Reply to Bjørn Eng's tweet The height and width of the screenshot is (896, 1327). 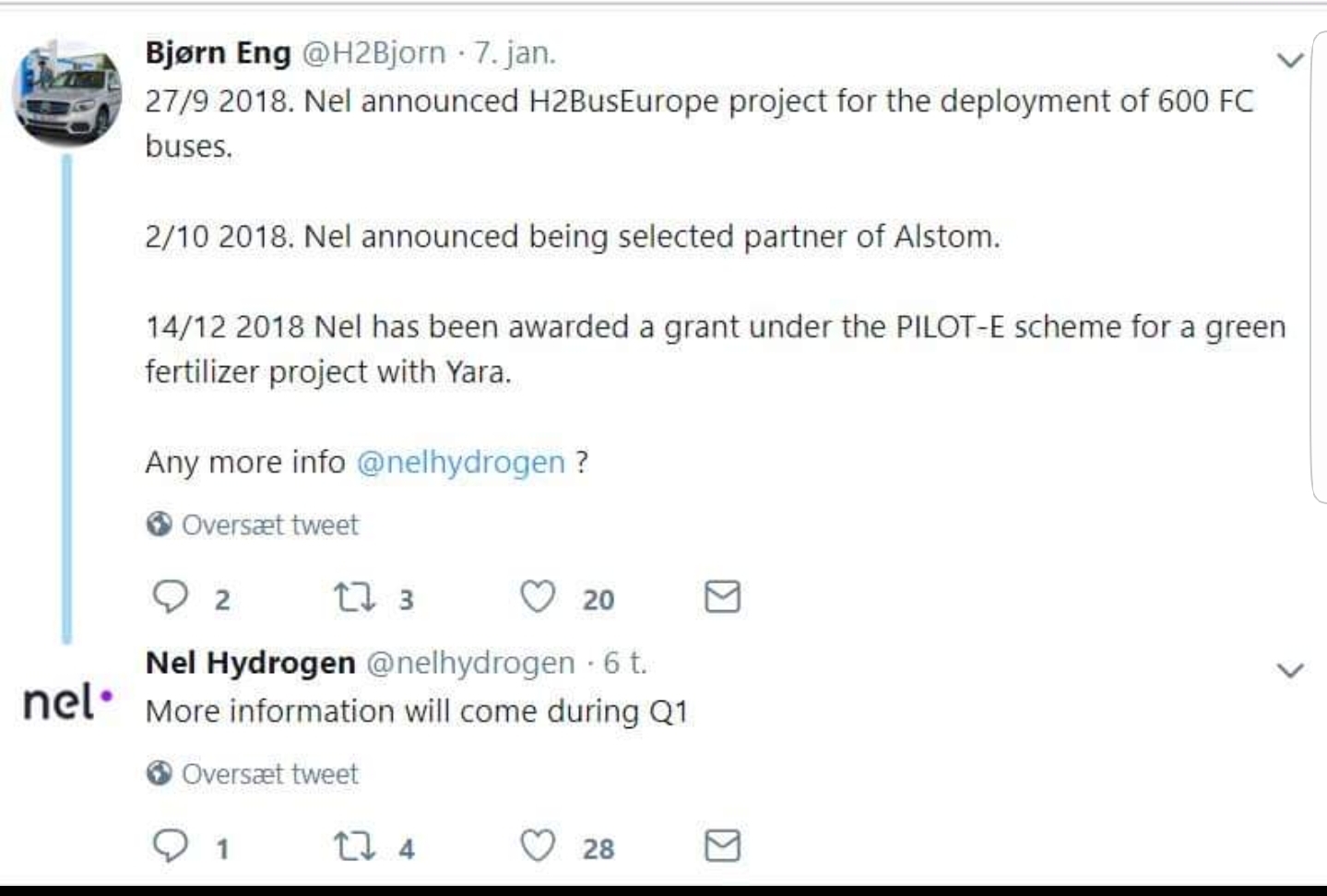(171, 597)
